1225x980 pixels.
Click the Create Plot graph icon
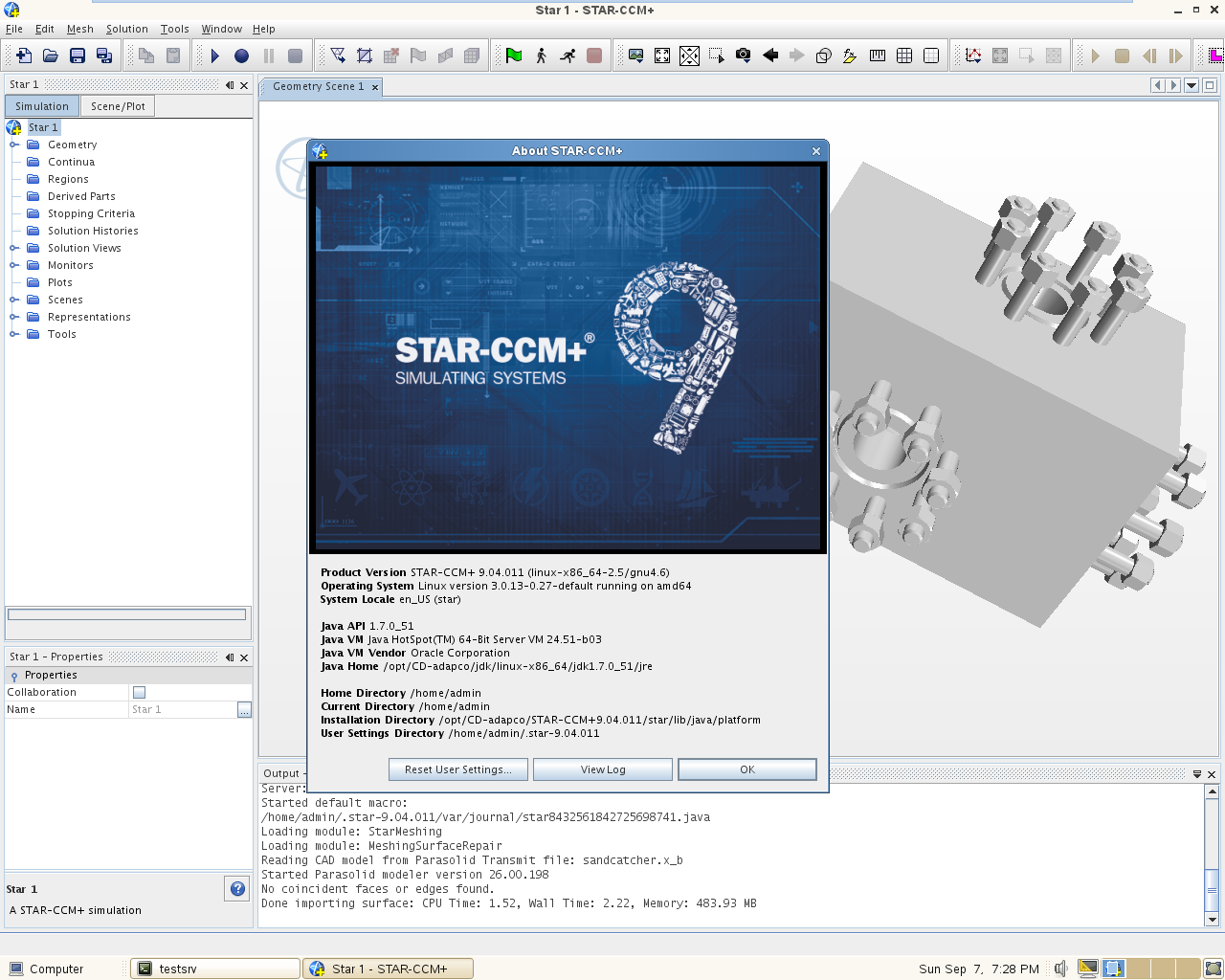click(973, 56)
